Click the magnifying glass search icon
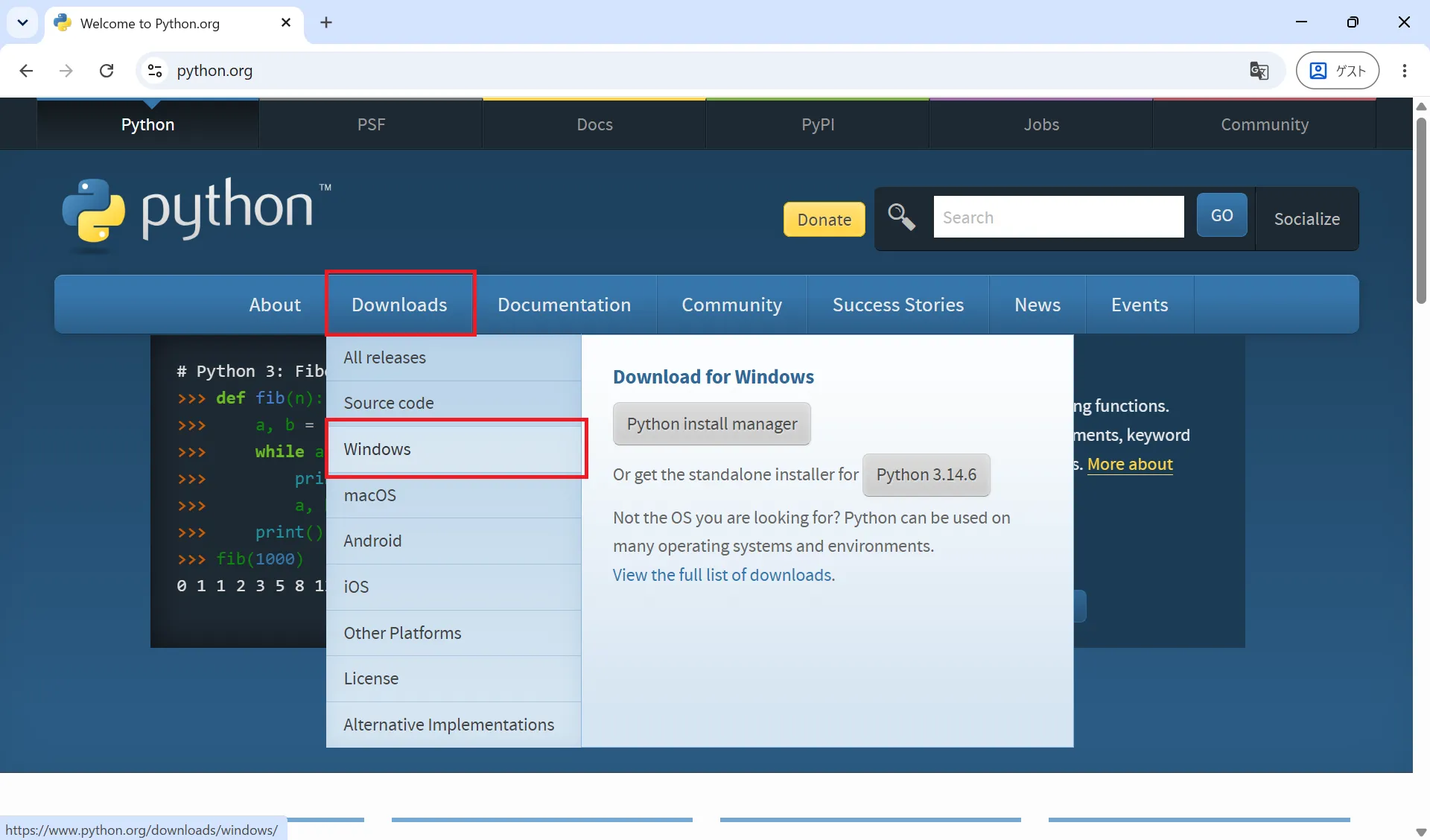Viewport: 1430px width, 840px height. [x=901, y=217]
